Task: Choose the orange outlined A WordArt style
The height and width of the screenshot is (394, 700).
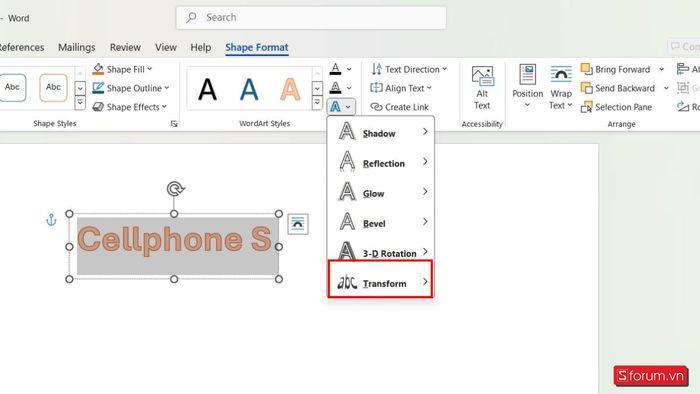Action: (290, 89)
